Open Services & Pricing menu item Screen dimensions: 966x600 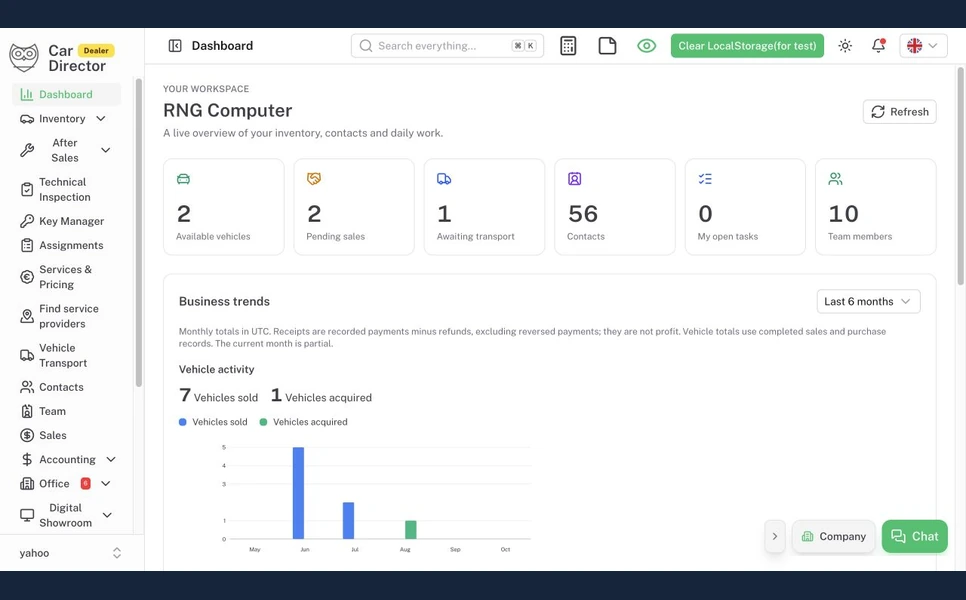(65, 277)
